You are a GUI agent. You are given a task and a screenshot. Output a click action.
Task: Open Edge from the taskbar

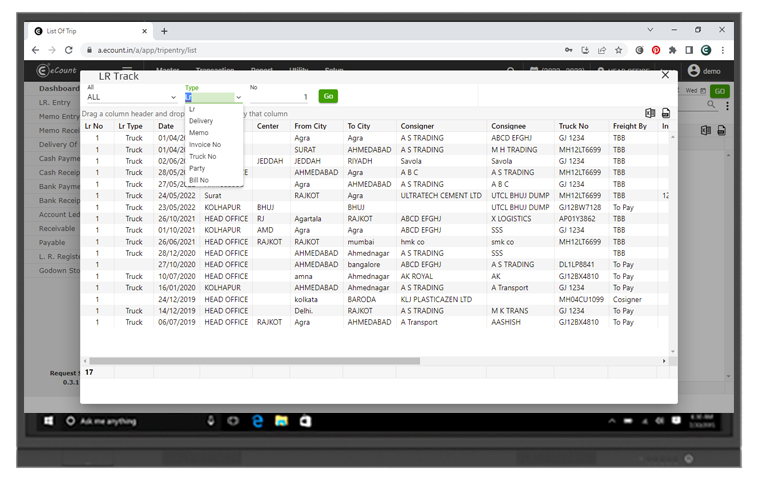[258, 421]
